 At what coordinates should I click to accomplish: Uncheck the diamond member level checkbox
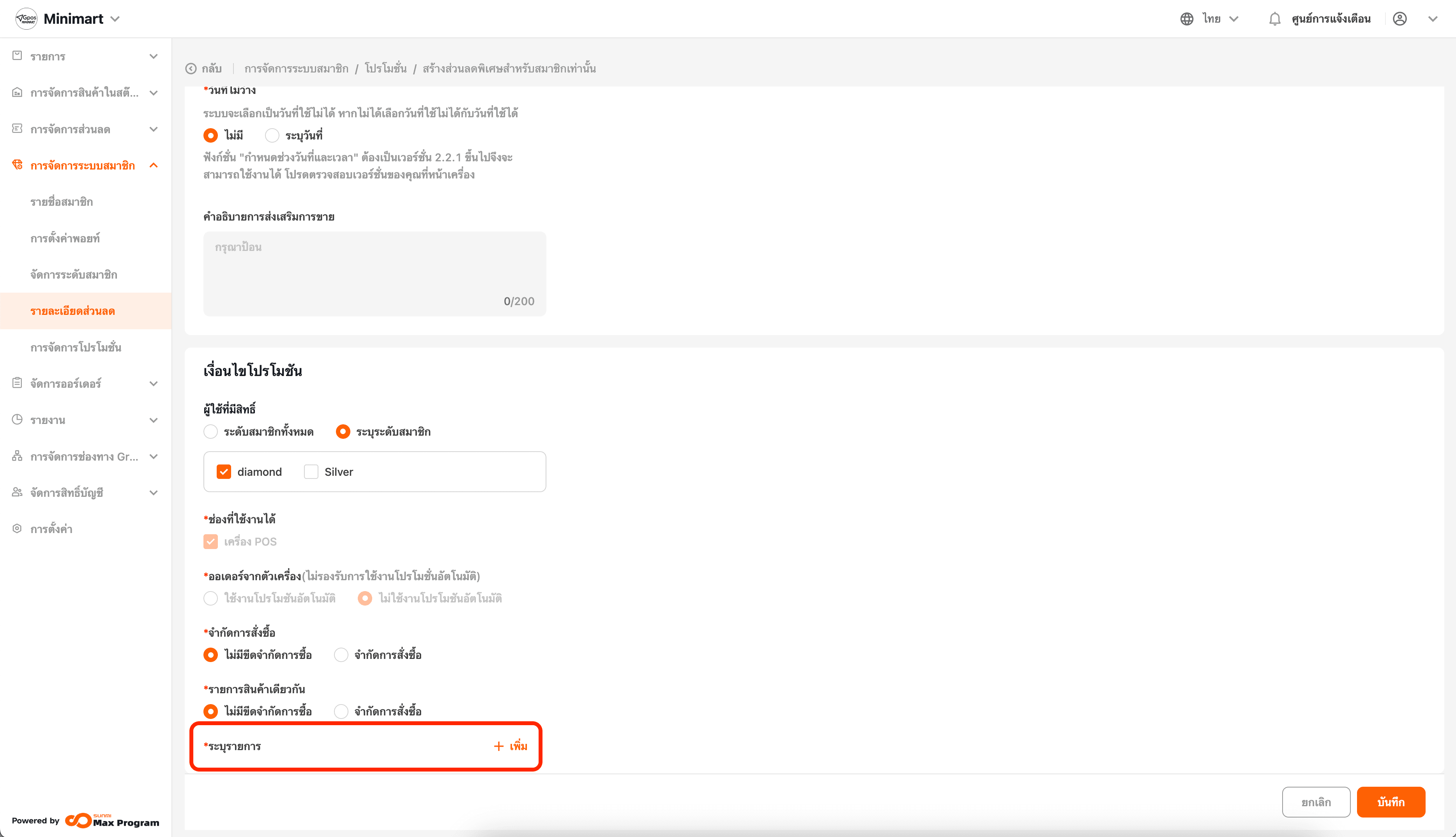(x=224, y=472)
